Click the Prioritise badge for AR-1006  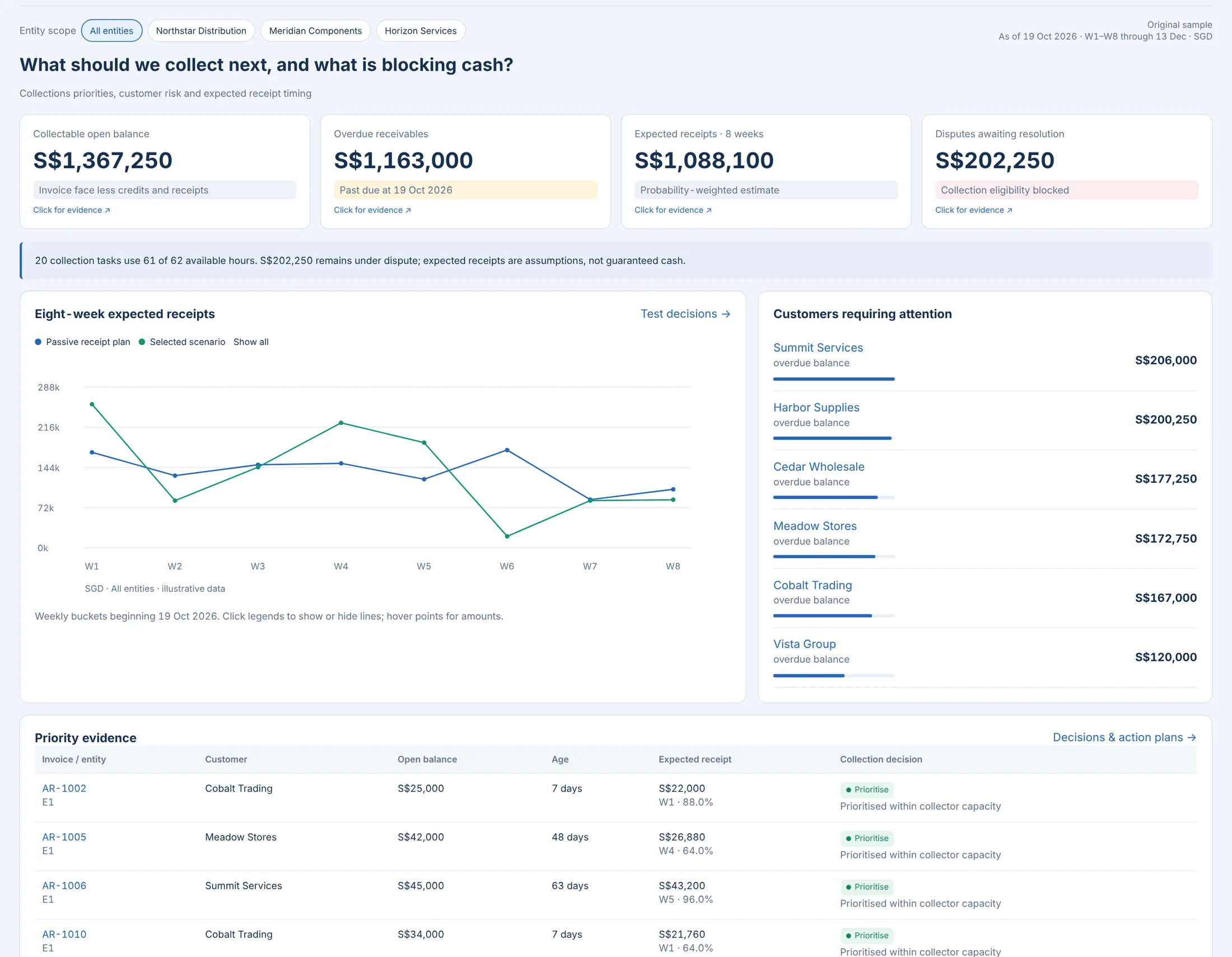(866, 886)
